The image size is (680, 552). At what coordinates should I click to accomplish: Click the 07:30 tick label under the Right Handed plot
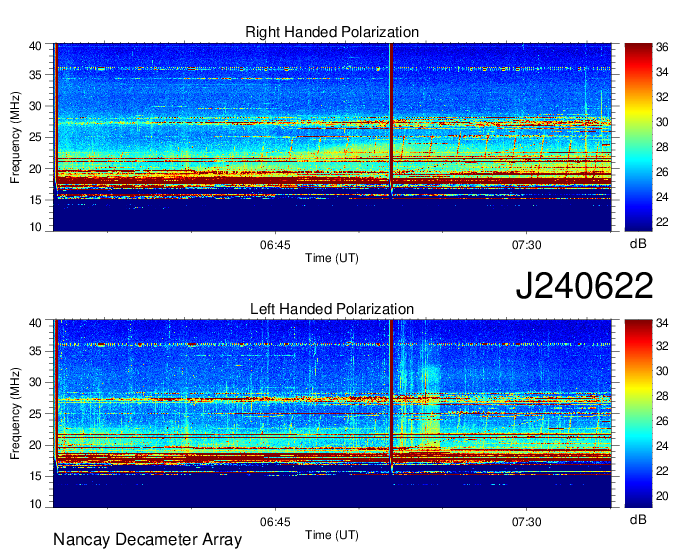tap(526, 245)
